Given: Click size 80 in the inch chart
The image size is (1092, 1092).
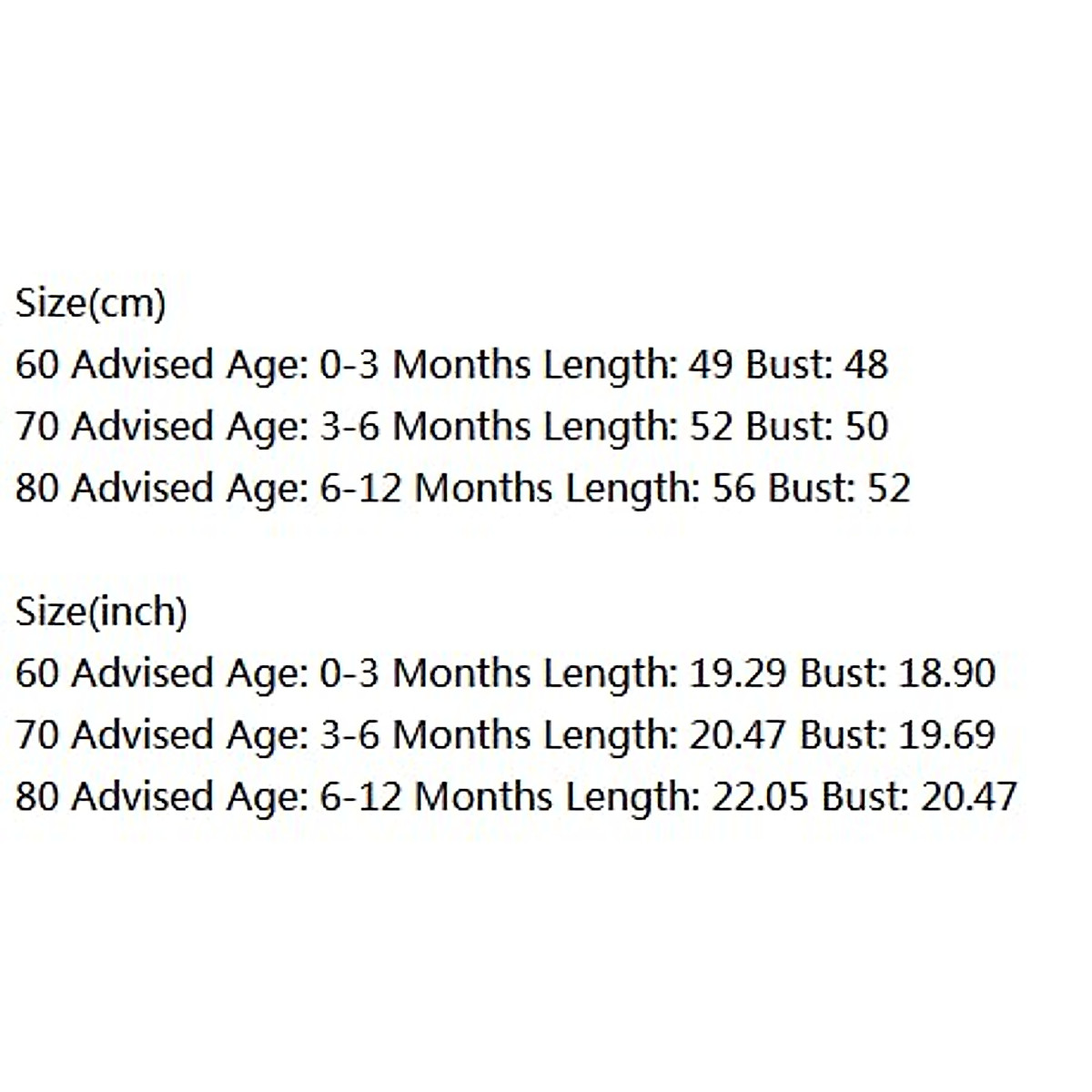Looking at the screenshot, I should pyautogui.click(x=36, y=797).
